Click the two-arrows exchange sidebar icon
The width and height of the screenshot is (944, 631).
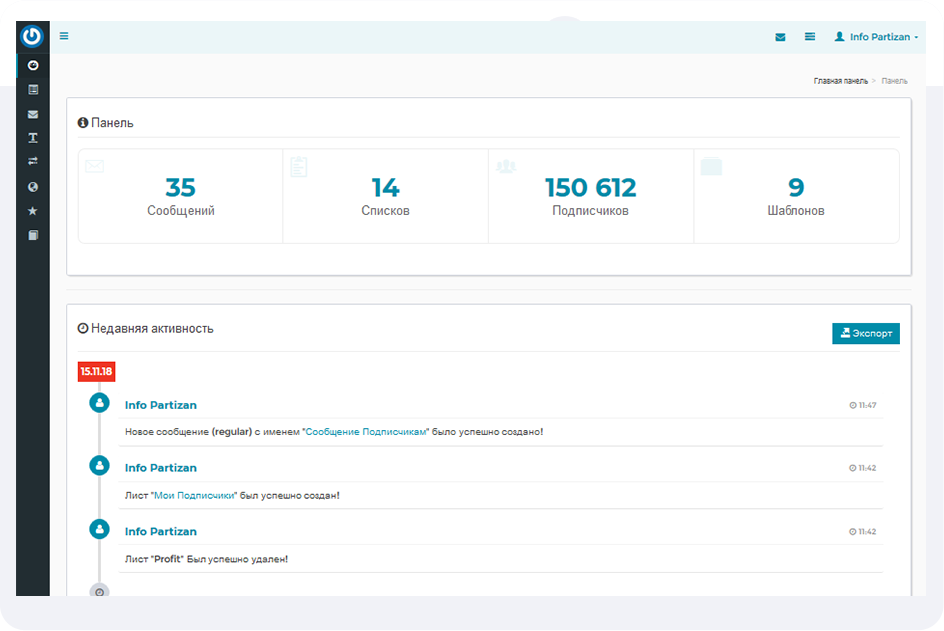[x=33, y=162]
